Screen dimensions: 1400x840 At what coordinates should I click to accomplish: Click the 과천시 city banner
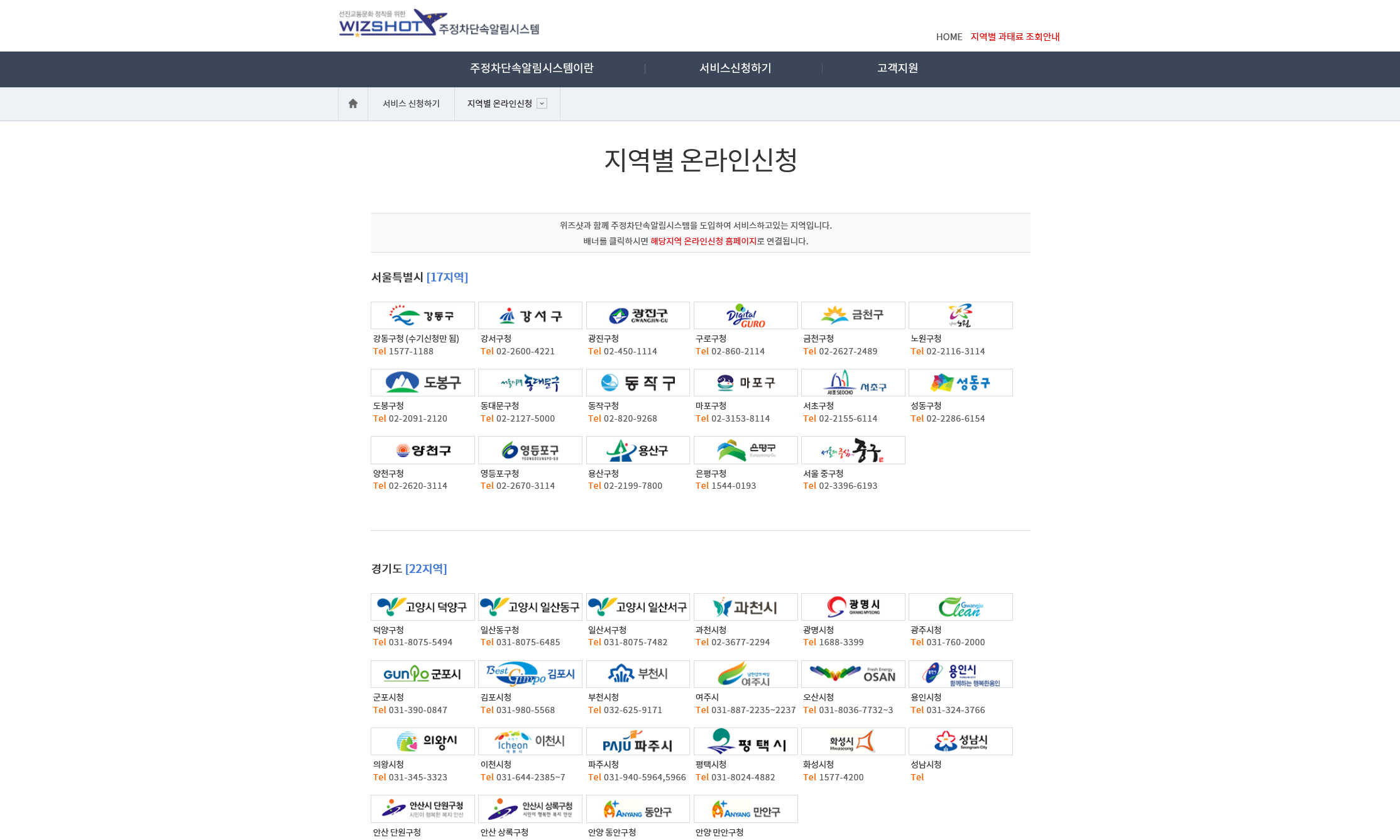click(x=745, y=607)
